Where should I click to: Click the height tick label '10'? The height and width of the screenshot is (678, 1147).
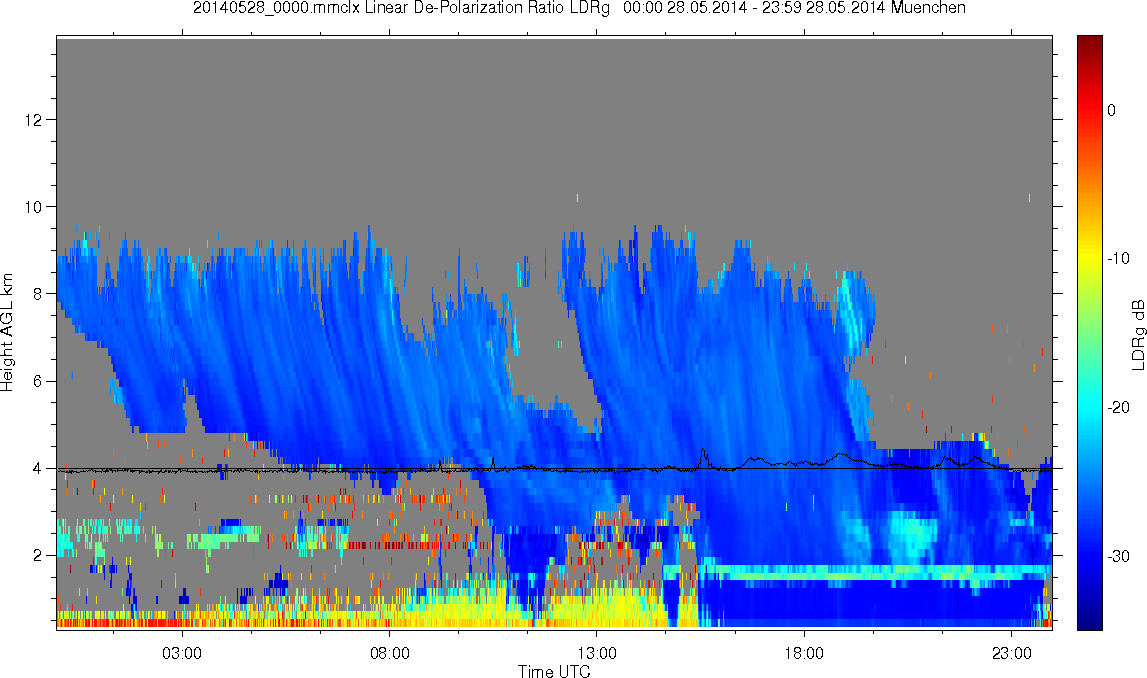coord(34,206)
